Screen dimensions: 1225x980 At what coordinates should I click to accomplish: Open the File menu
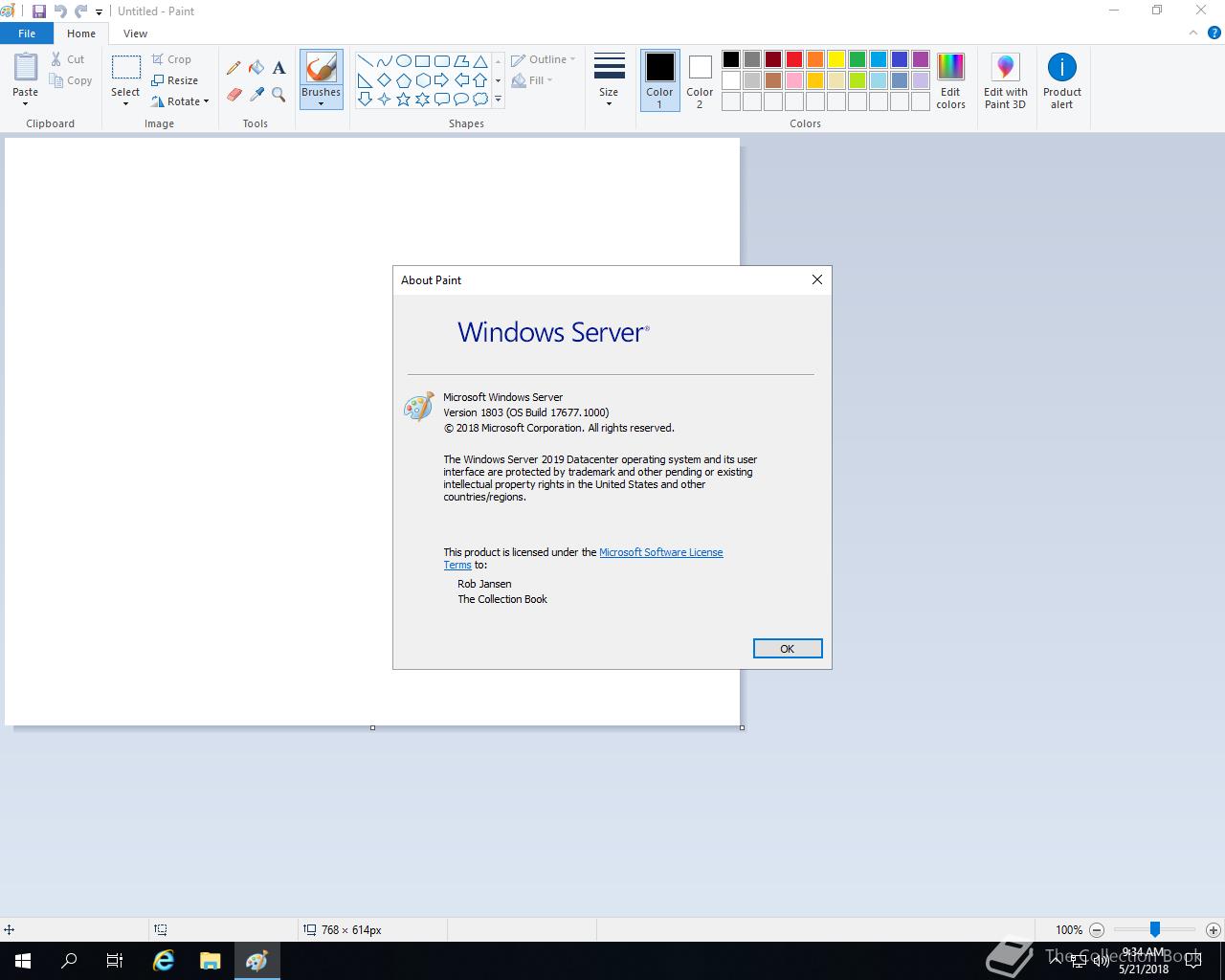pyautogui.click(x=27, y=33)
